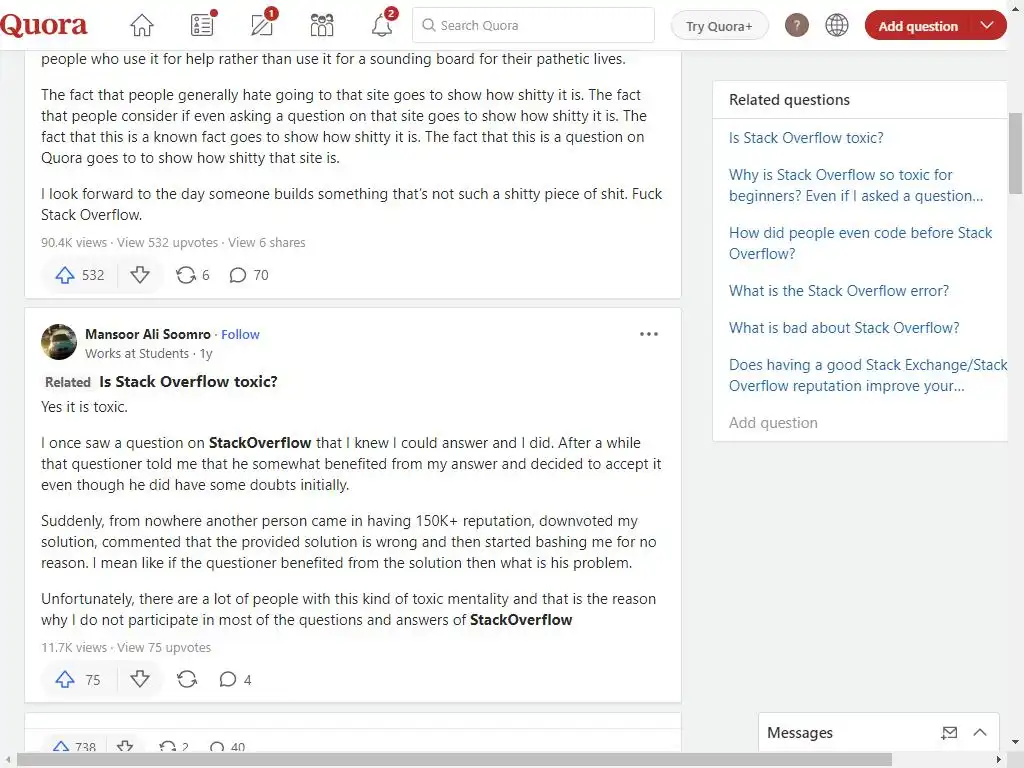This screenshot has height=768, width=1024.
Task: Upvote the answer with 532 upvotes
Action: 78,275
